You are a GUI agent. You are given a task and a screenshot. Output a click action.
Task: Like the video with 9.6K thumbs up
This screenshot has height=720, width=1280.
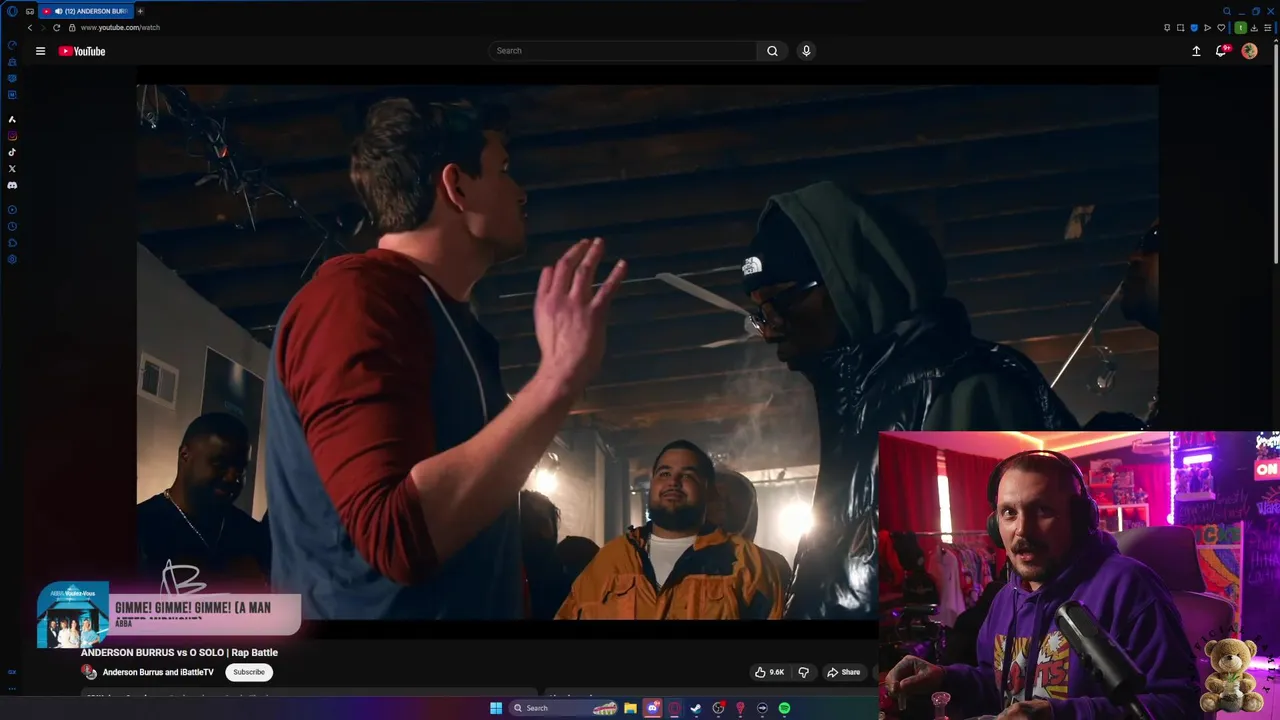(770, 672)
